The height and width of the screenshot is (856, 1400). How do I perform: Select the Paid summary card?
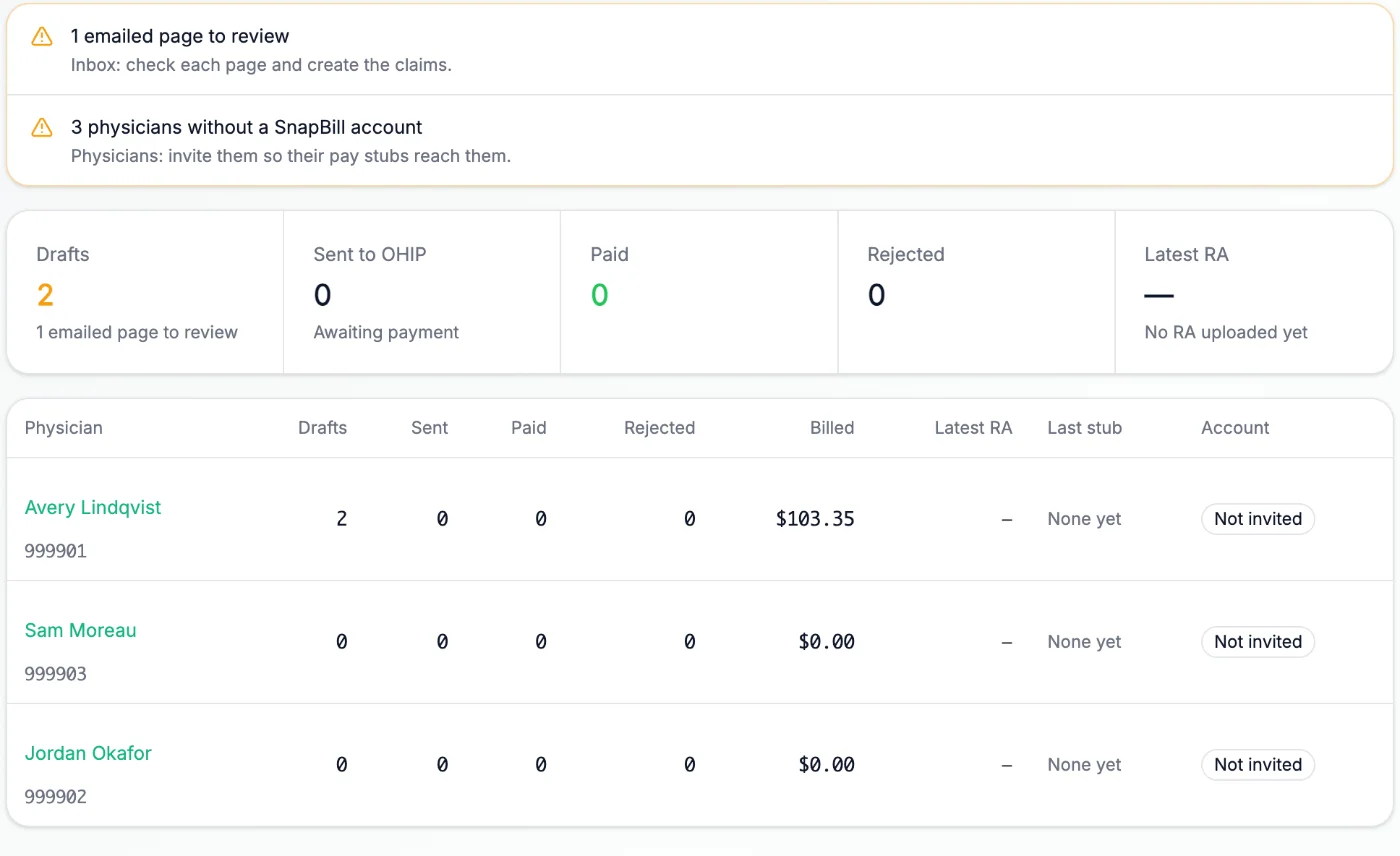[x=699, y=292]
